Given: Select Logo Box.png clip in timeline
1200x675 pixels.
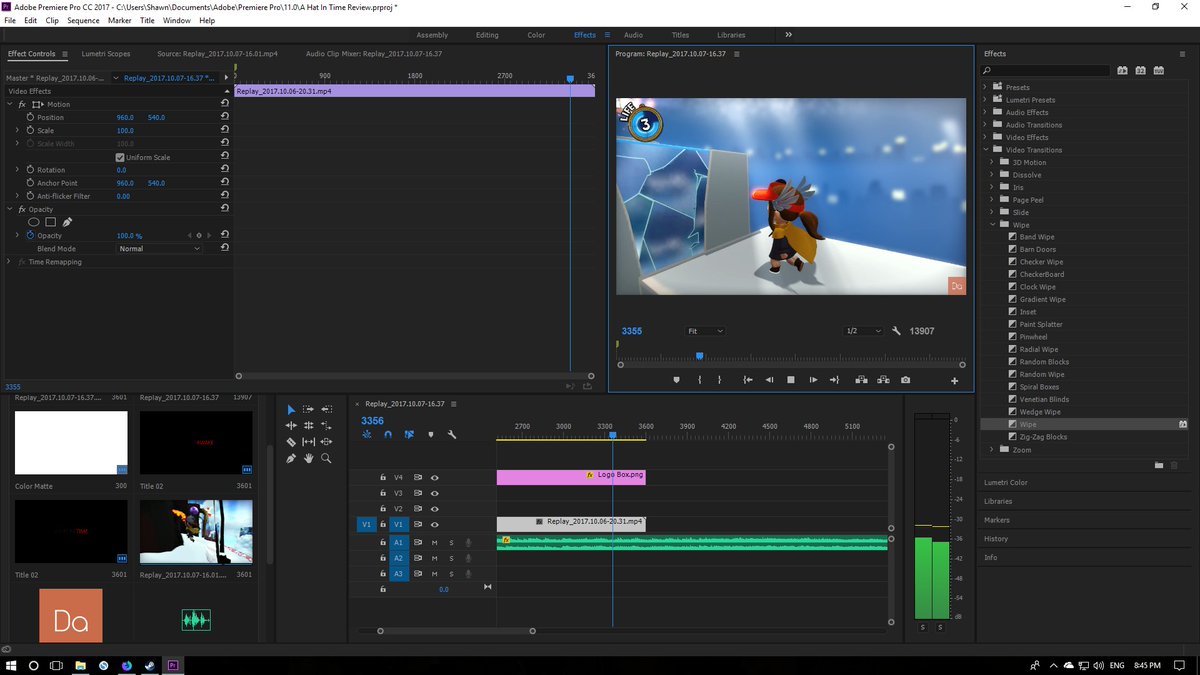Looking at the screenshot, I should [x=571, y=477].
